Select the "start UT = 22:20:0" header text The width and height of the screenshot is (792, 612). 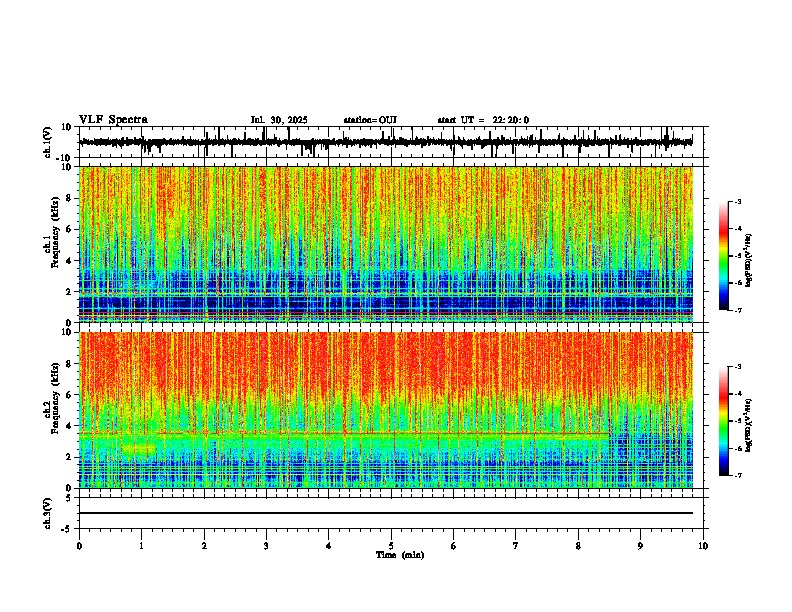coord(483,120)
